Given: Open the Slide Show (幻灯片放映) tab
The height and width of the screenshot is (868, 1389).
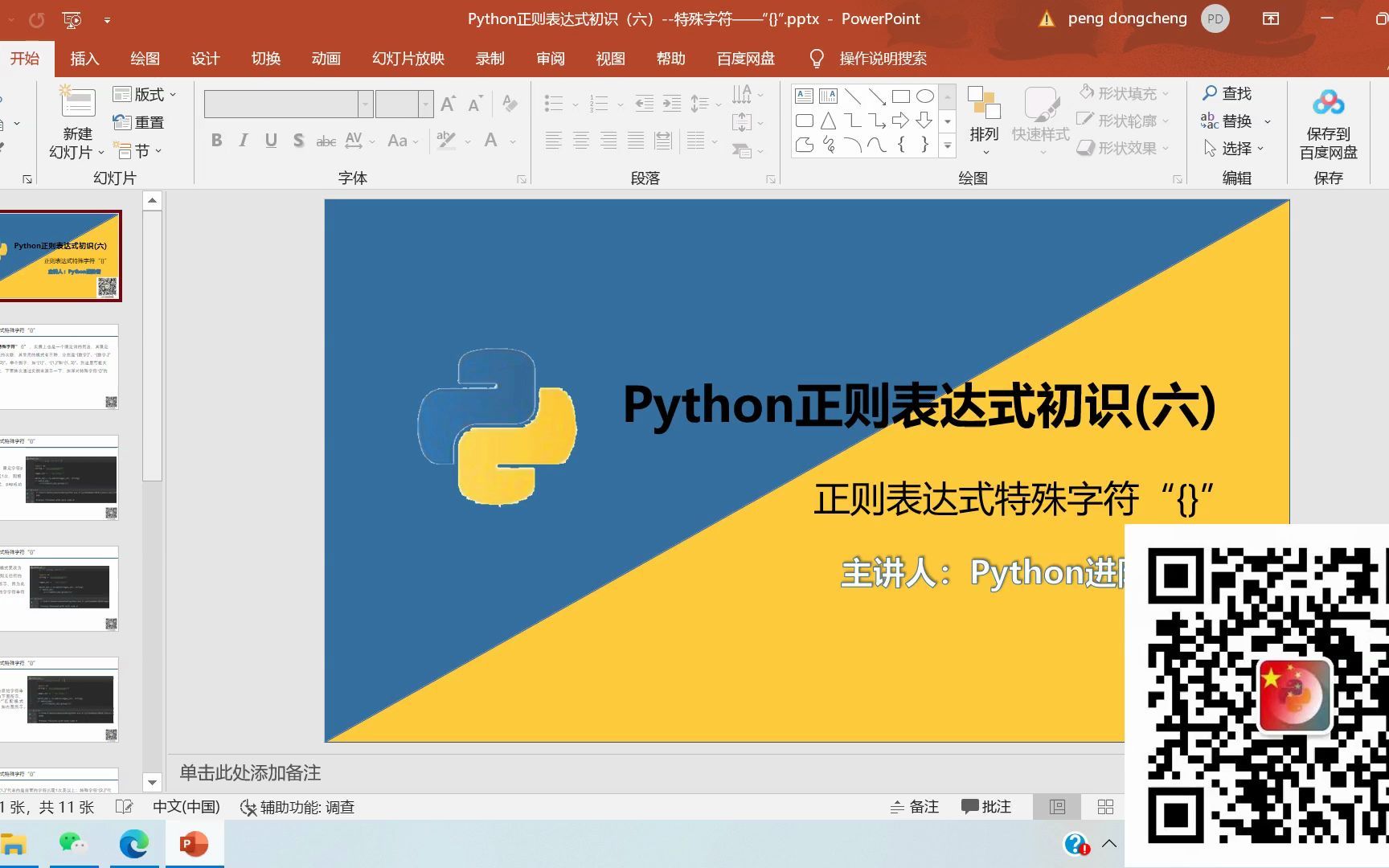Looking at the screenshot, I should (x=408, y=59).
